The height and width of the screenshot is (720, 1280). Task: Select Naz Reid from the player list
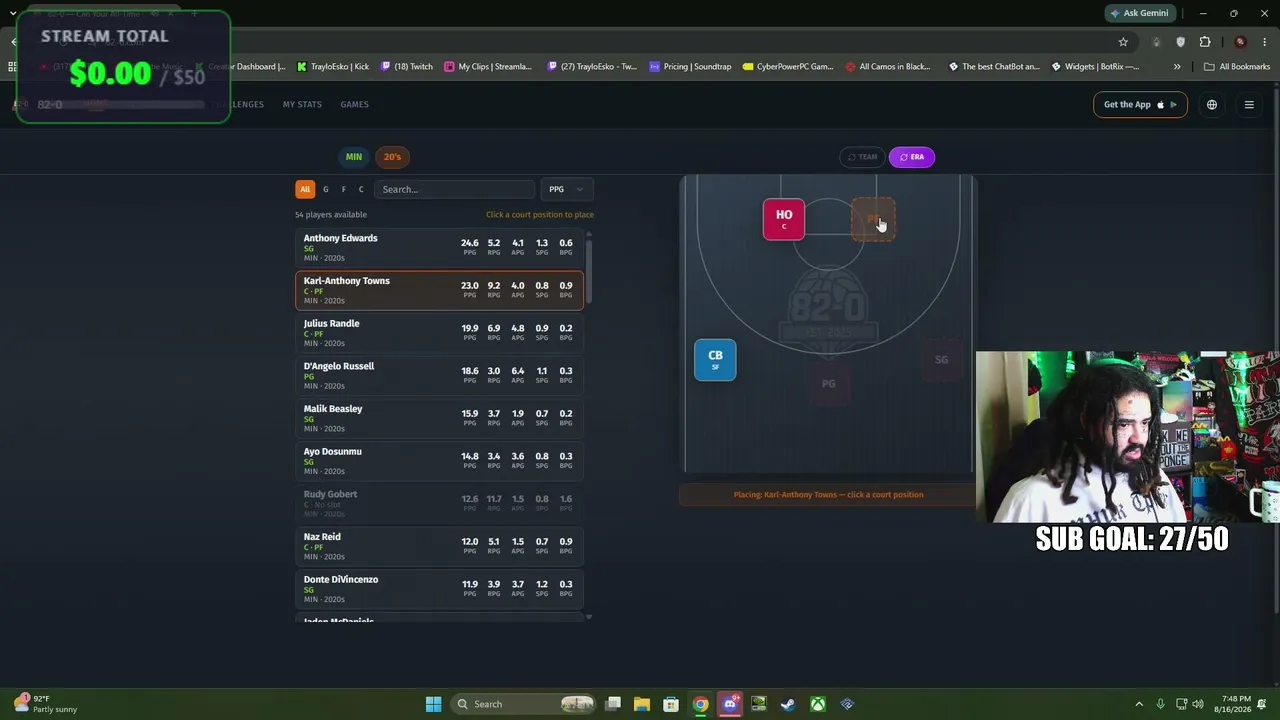[x=439, y=546]
